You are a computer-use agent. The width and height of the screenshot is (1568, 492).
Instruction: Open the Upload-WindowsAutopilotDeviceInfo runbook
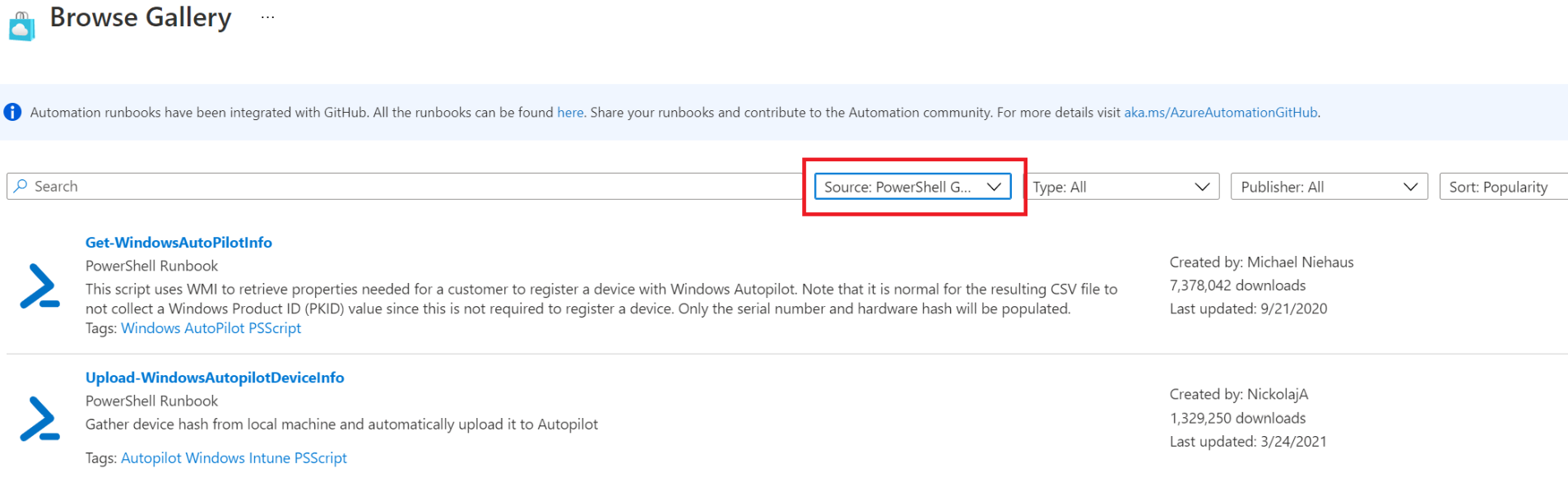coord(215,377)
